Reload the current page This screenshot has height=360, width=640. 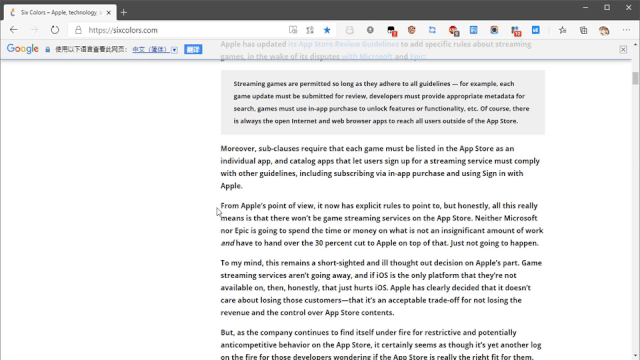click(55, 30)
